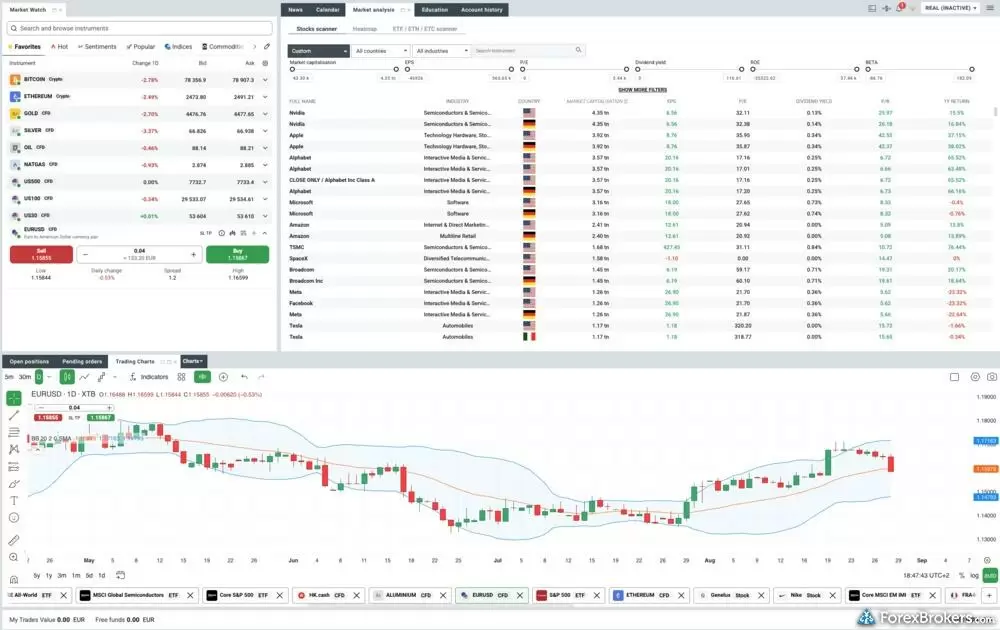Image resolution: width=1000 pixels, height=630 pixels.
Task: Activate the zoom-in magnifier tool on chart
Action: 13,557
